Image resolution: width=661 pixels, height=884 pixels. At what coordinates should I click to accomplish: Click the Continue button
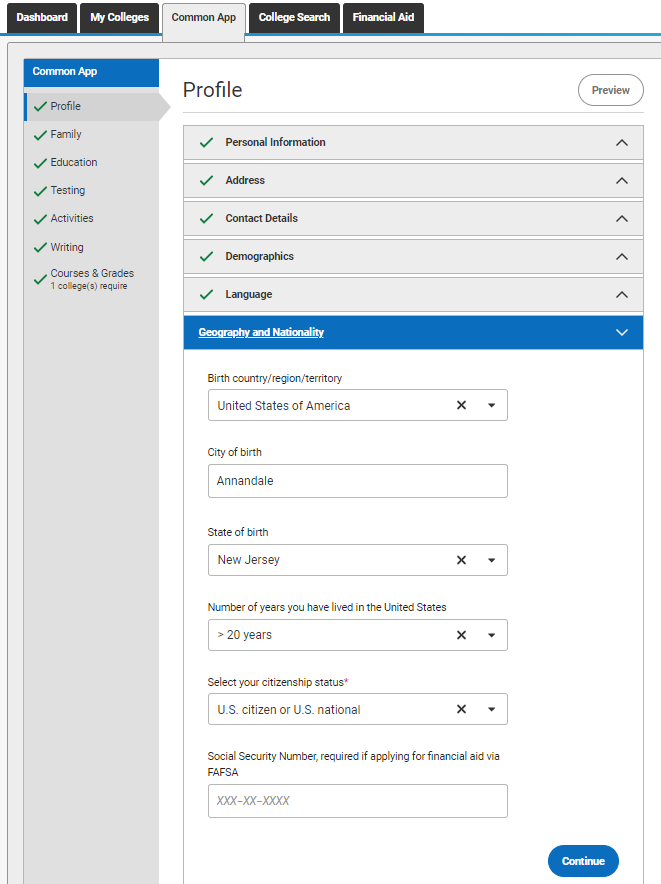tap(583, 861)
